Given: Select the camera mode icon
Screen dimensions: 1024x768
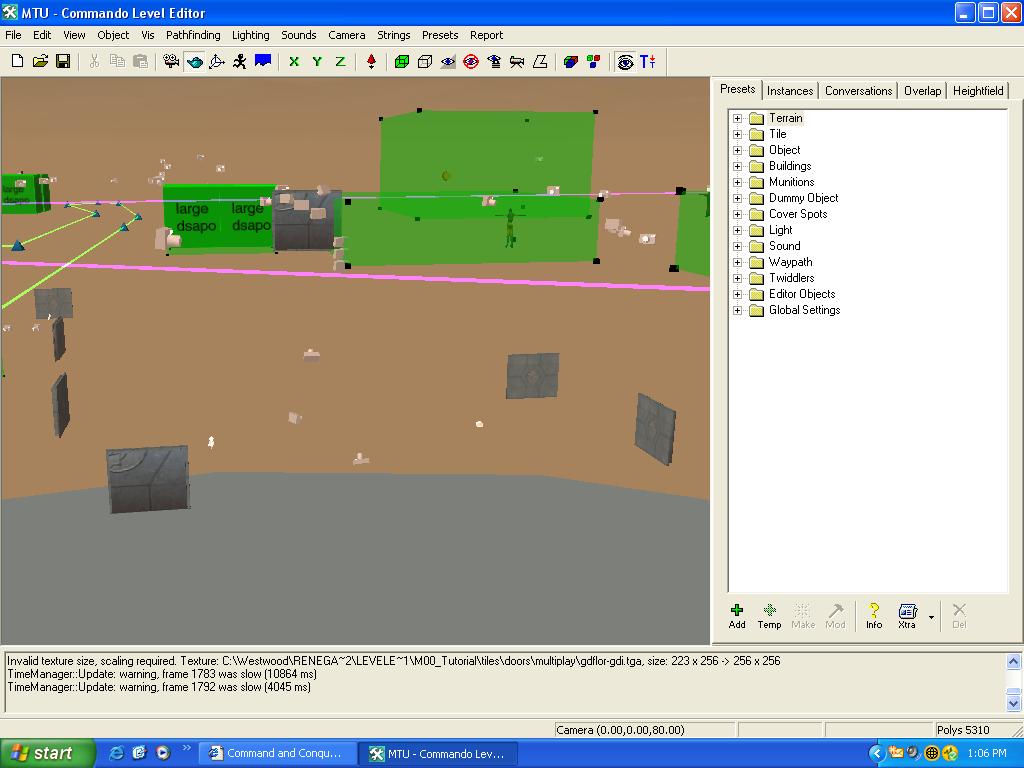Looking at the screenshot, I should click(172, 62).
